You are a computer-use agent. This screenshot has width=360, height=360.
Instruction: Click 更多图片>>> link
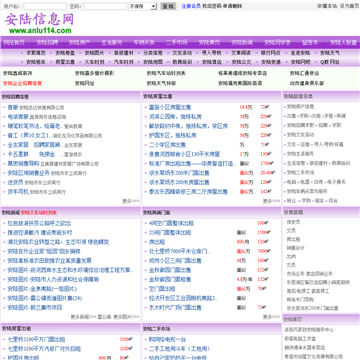[127, 317]
